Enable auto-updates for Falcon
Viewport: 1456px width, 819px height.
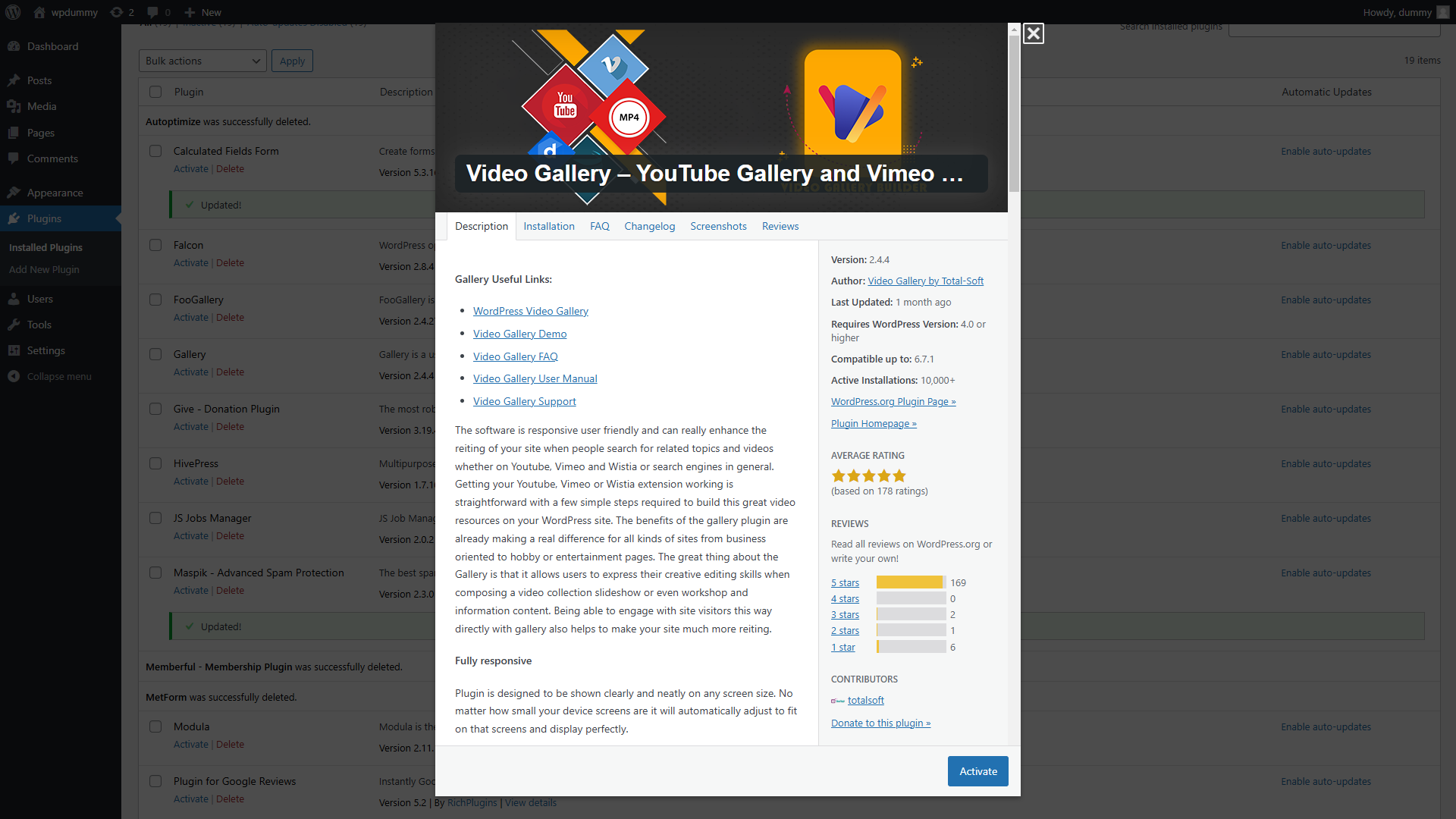(1326, 245)
